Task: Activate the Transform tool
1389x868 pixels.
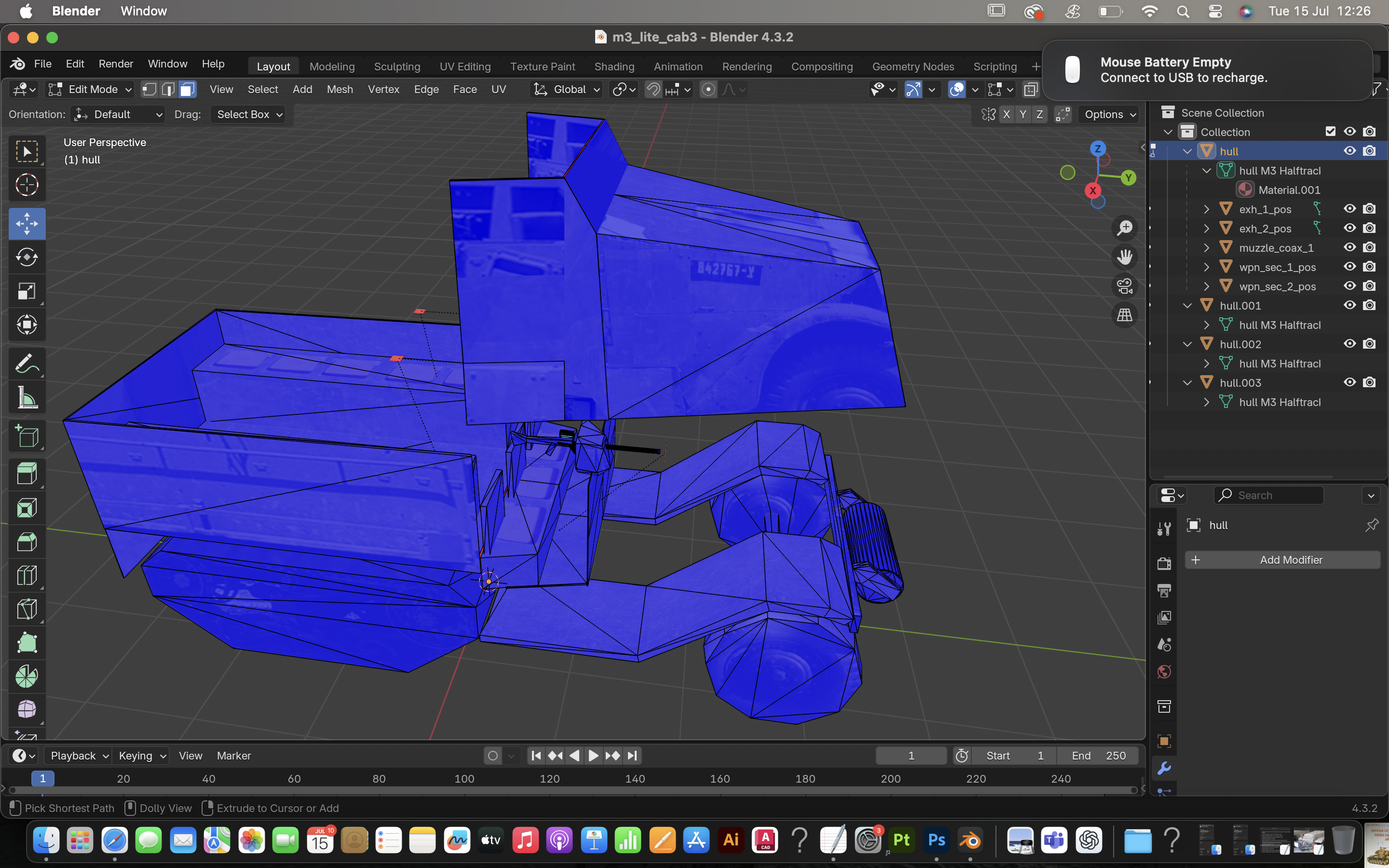Action: coord(27,325)
